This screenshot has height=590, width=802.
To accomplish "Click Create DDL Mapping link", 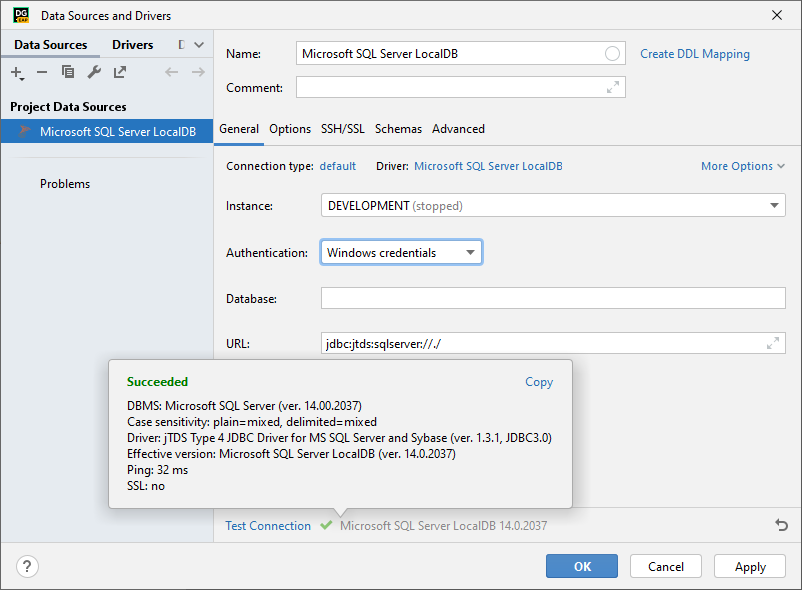I will tap(694, 53).
